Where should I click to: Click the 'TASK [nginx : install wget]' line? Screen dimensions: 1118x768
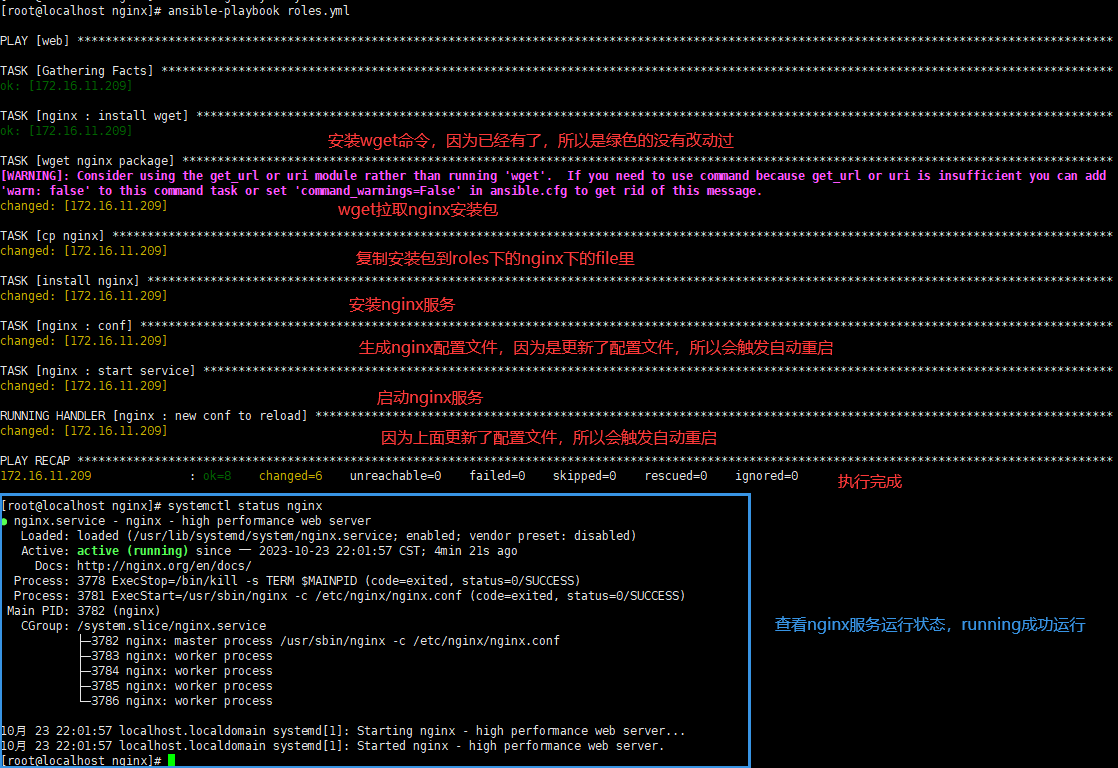(x=556, y=116)
